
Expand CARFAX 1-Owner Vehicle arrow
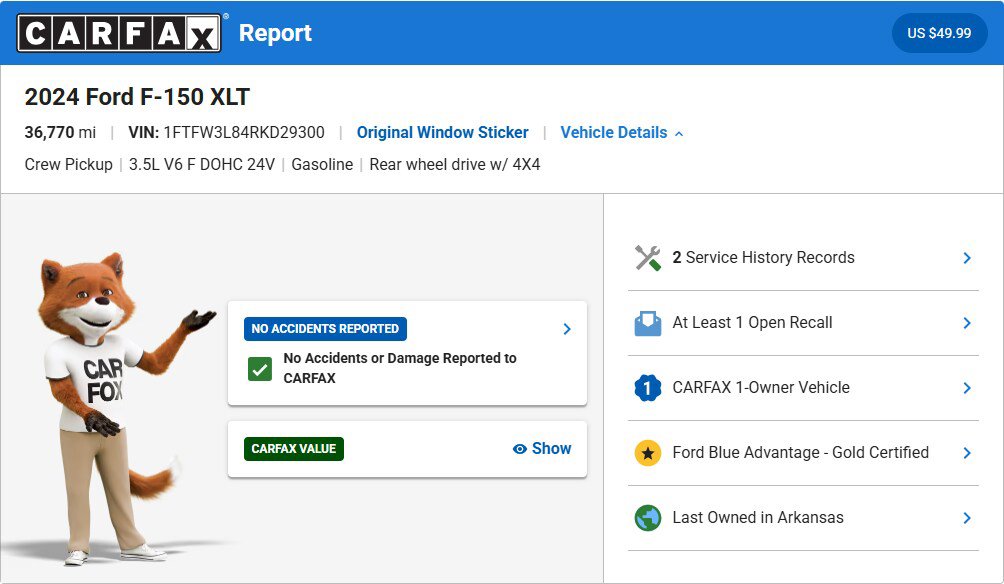pyautogui.click(x=967, y=388)
